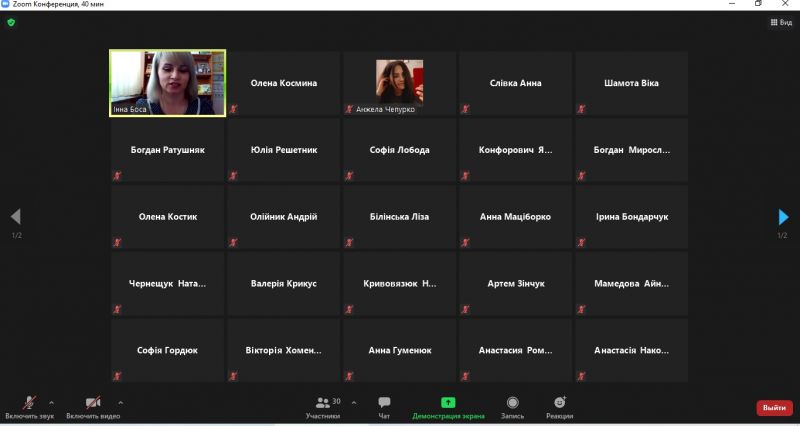800x426 pixels.
Task: Restore down the Zoom window
Action: click(759, 4)
